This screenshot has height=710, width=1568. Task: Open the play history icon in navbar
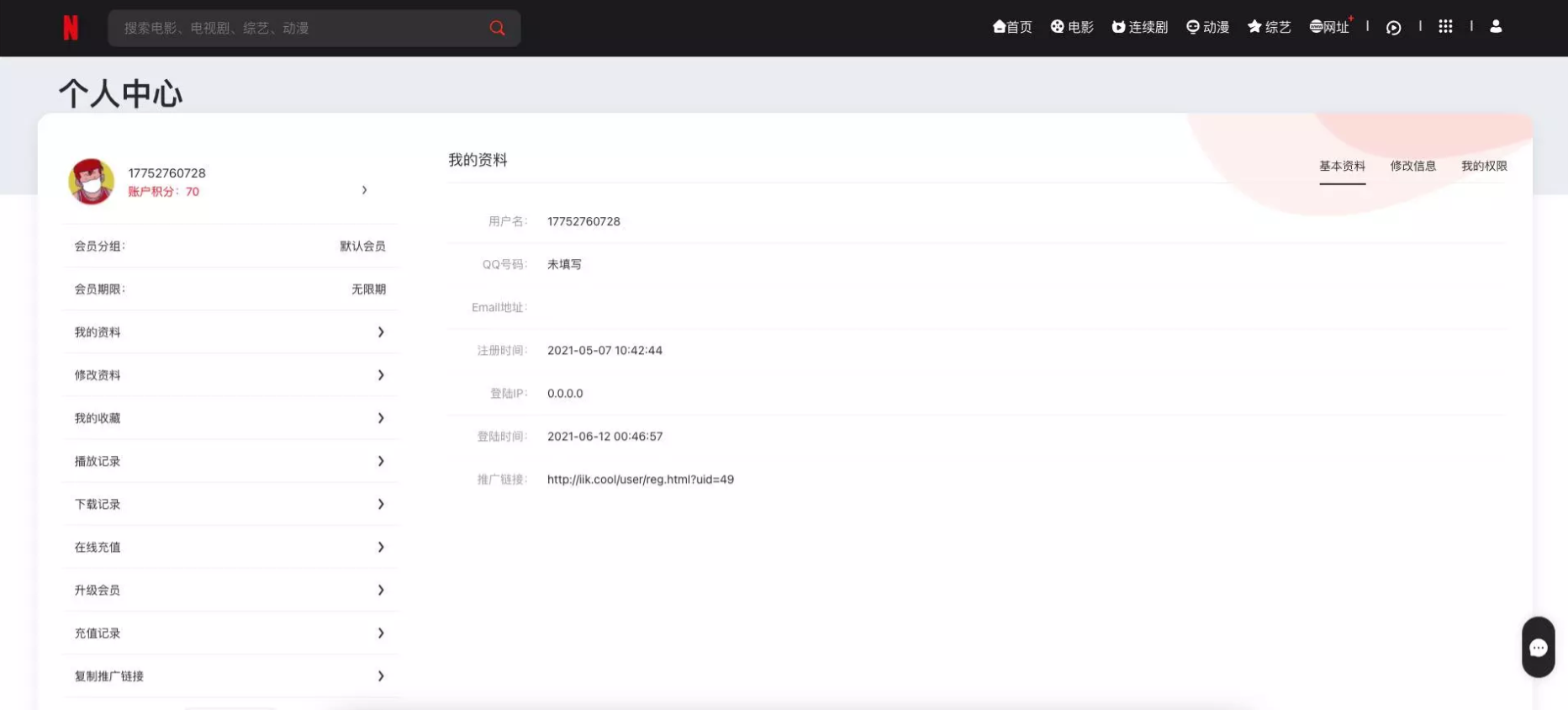click(x=1393, y=28)
